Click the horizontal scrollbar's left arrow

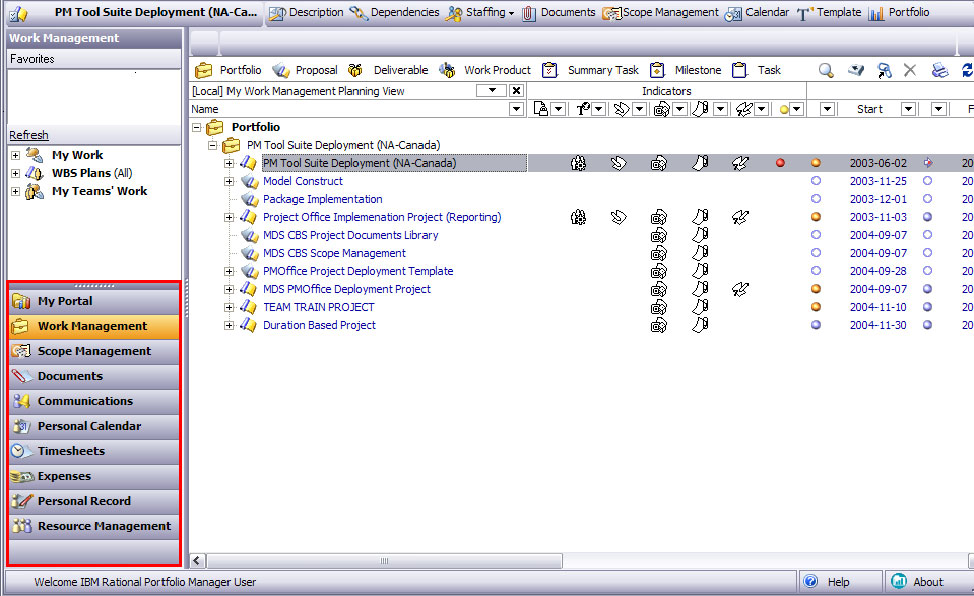(x=197, y=561)
